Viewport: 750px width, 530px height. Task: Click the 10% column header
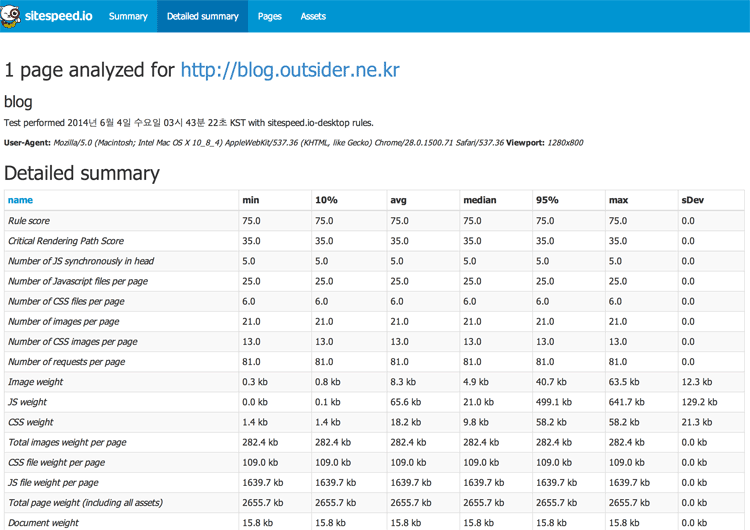pyautogui.click(x=326, y=200)
